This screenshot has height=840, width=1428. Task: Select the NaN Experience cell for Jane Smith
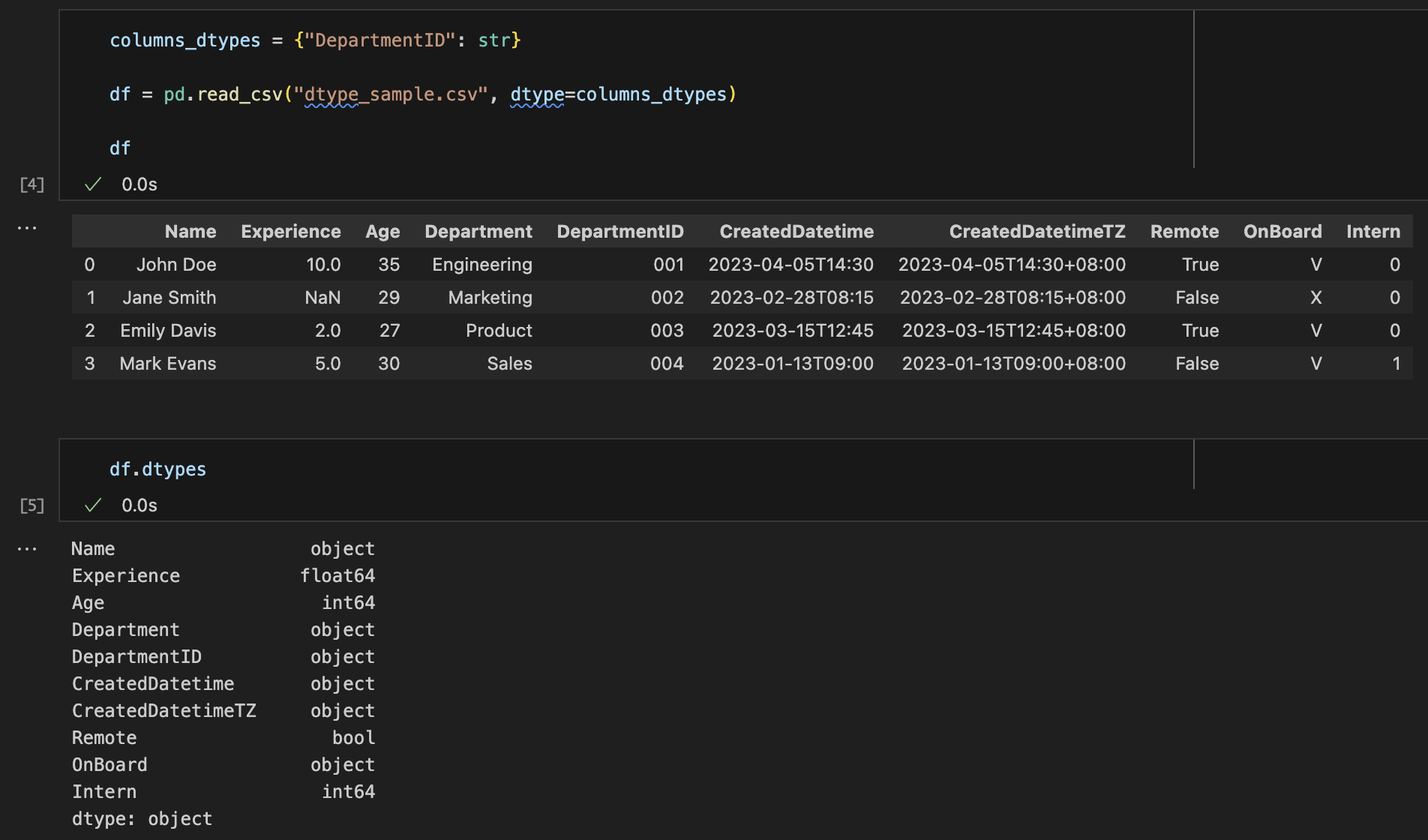click(x=322, y=298)
